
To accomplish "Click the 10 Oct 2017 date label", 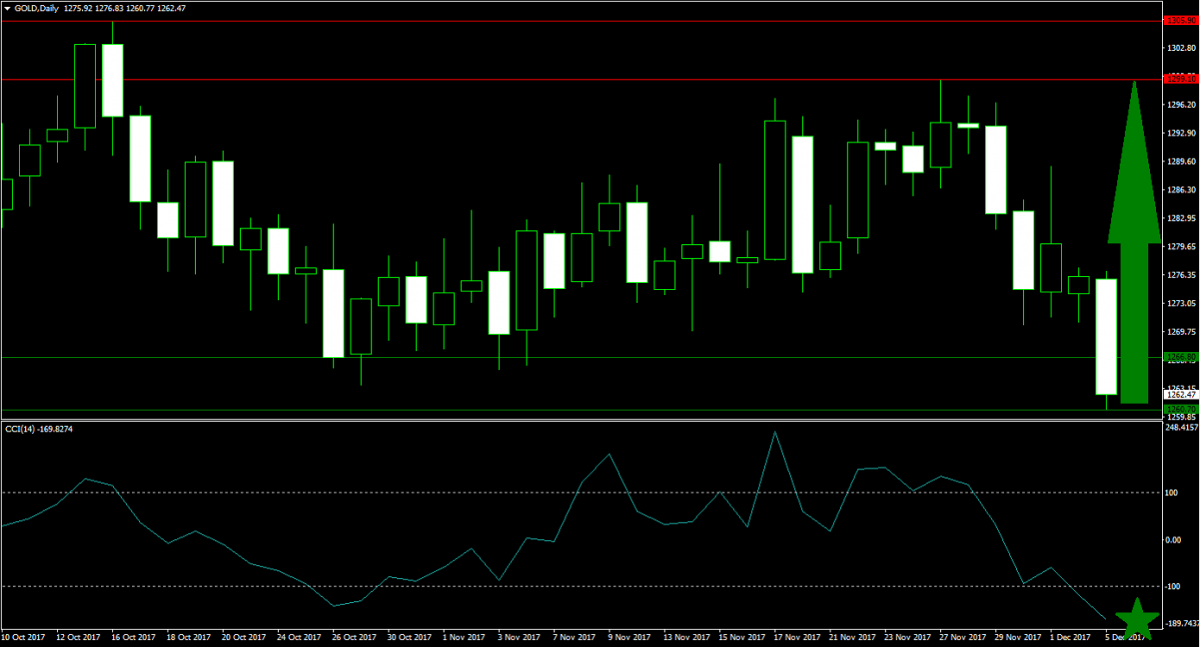I will point(25,634).
